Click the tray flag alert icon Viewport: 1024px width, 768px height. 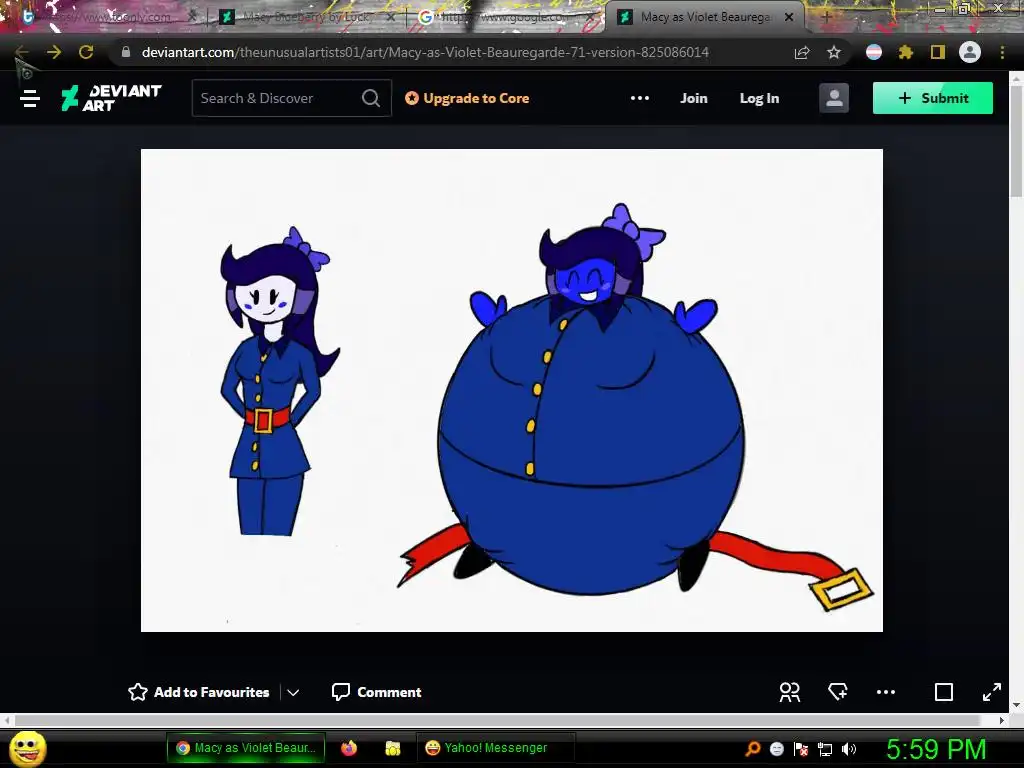point(801,749)
